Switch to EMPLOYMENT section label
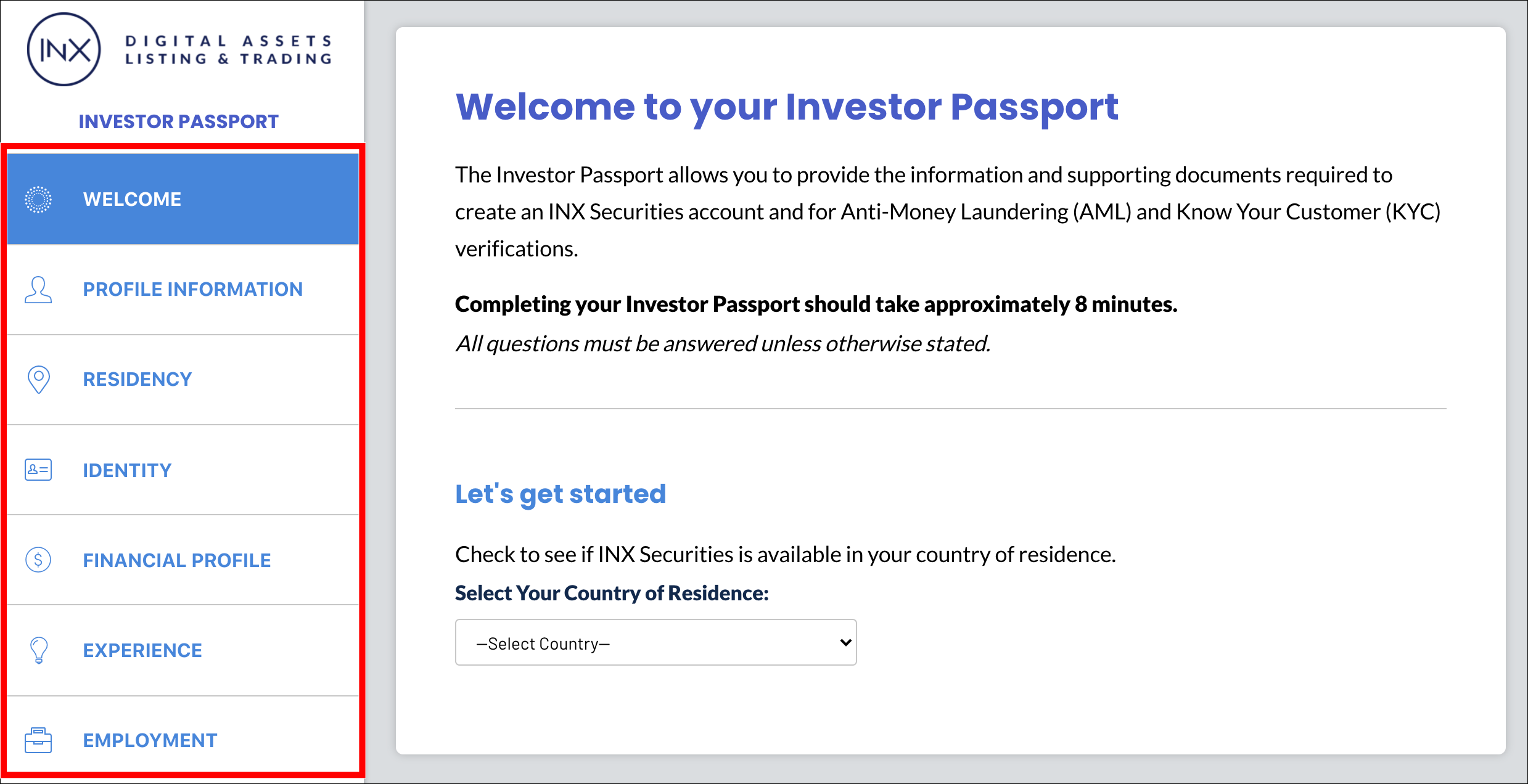This screenshot has width=1528, height=784. pyautogui.click(x=150, y=740)
